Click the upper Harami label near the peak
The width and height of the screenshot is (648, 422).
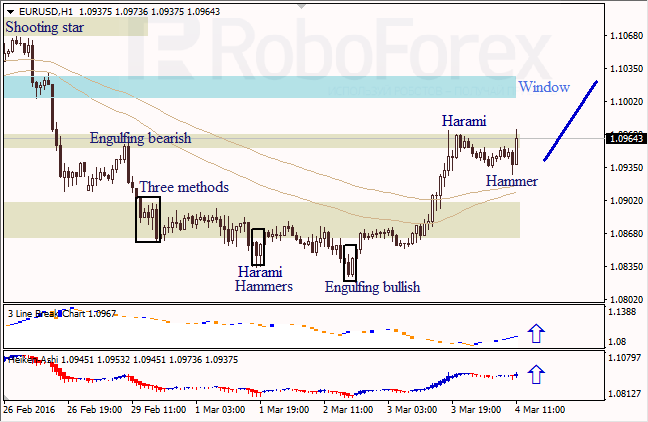pyautogui.click(x=464, y=121)
